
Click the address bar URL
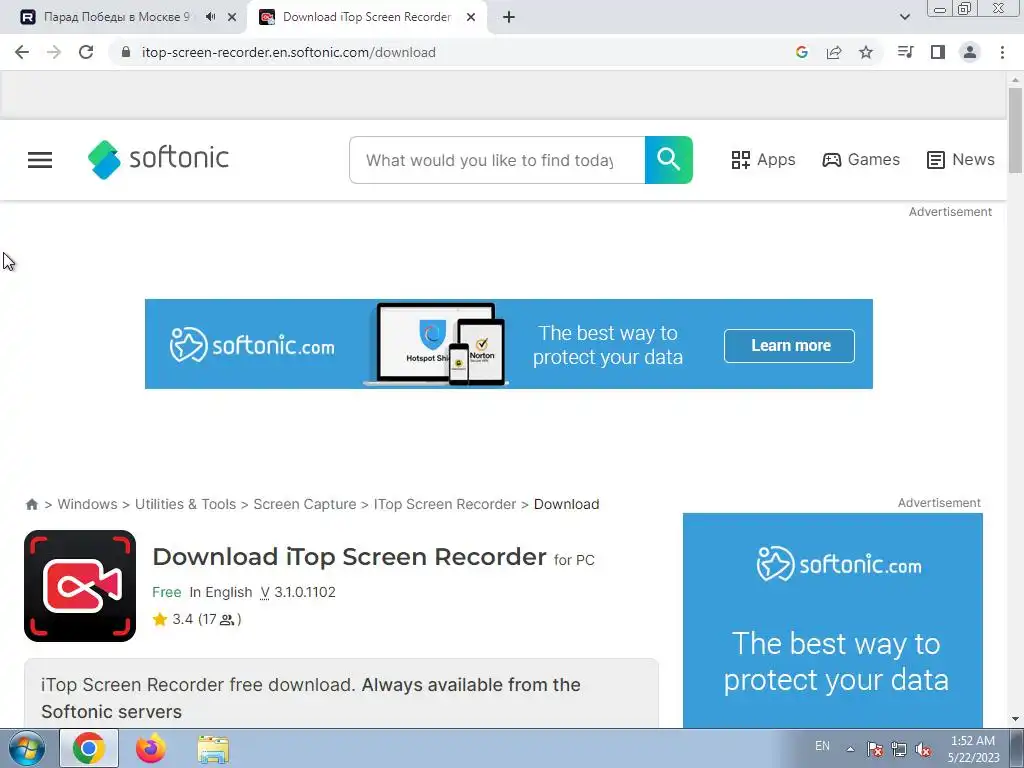289,52
